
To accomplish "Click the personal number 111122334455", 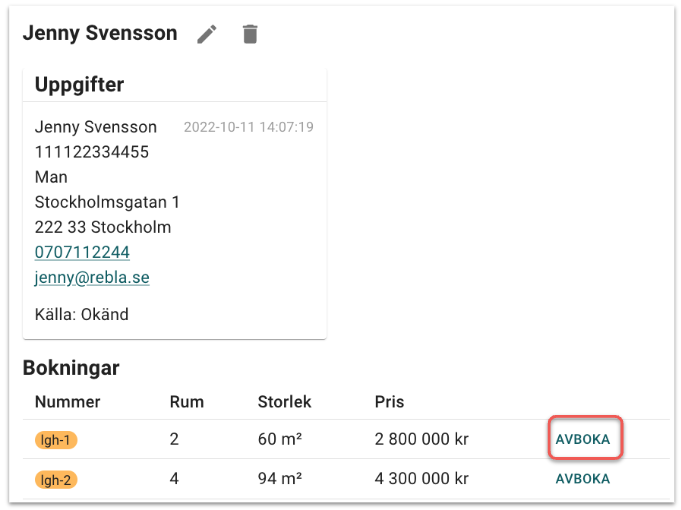I will [x=92, y=152].
